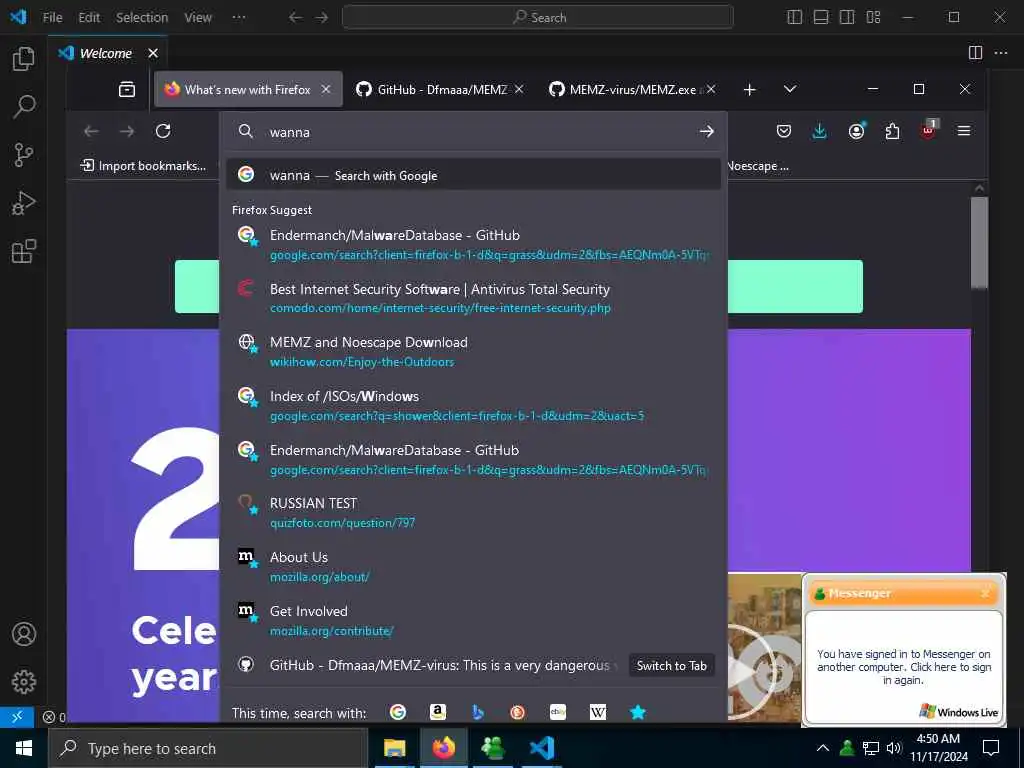Screen dimensions: 1024x768
Task: Open the VS Code Accounts icon
Action: [x=24, y=634]
